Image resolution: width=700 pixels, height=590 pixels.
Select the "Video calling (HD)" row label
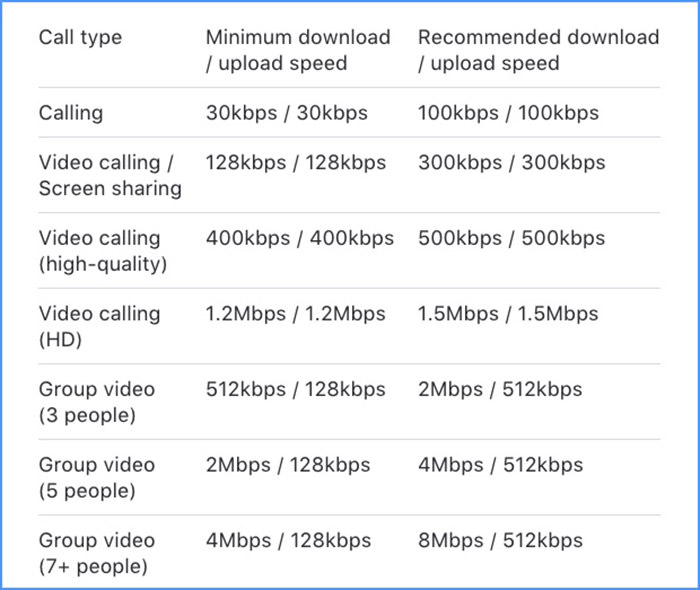click(100, 326)
